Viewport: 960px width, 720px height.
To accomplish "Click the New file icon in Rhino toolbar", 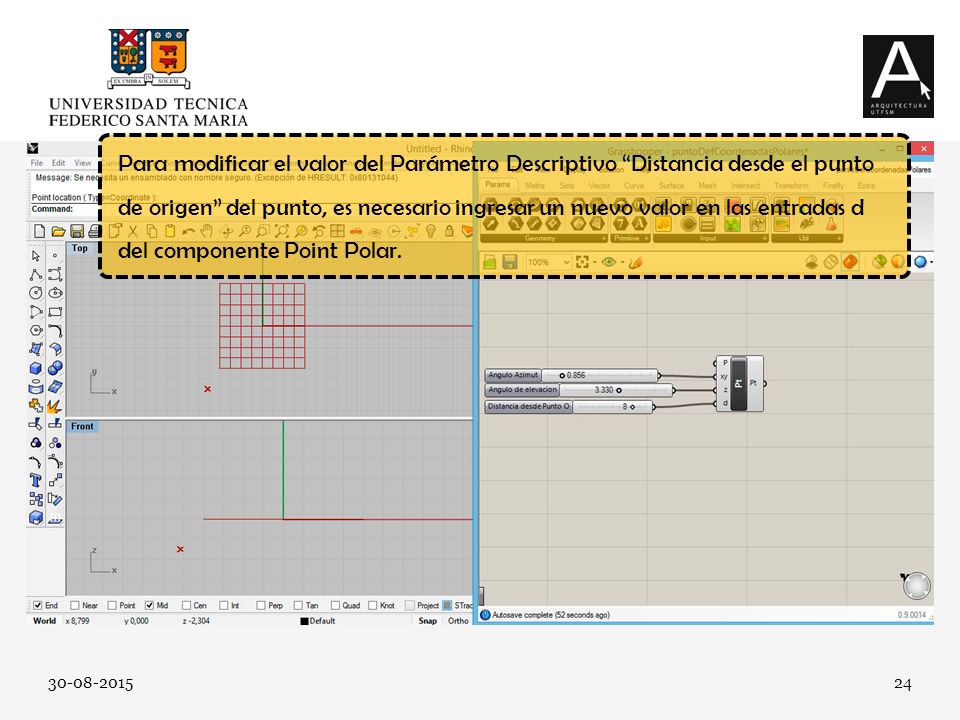I will [39, 231].
